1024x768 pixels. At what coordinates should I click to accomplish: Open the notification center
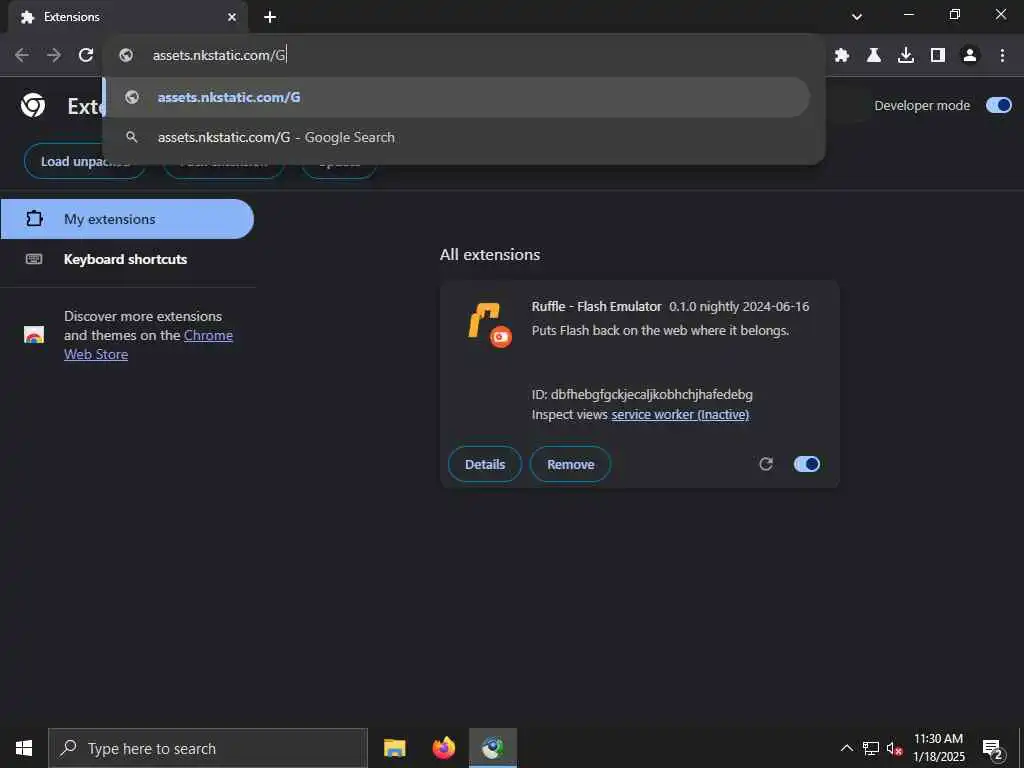click(x=992, y=748)
